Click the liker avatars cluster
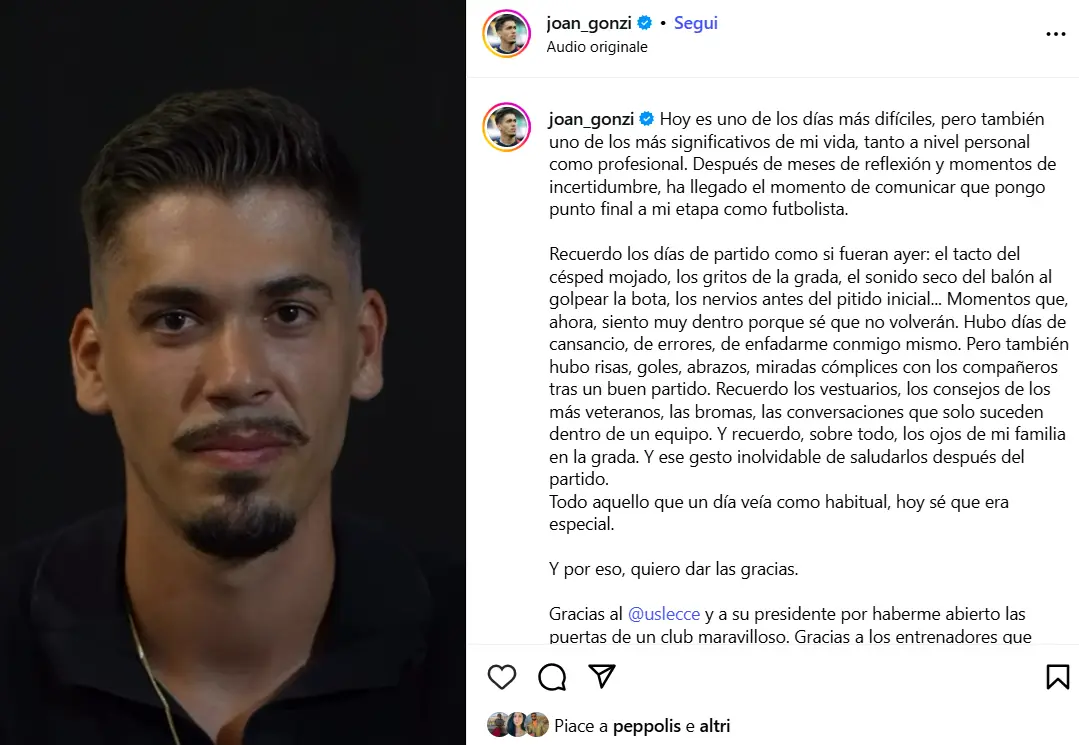The image size is (1079, 745). (517, 724)
